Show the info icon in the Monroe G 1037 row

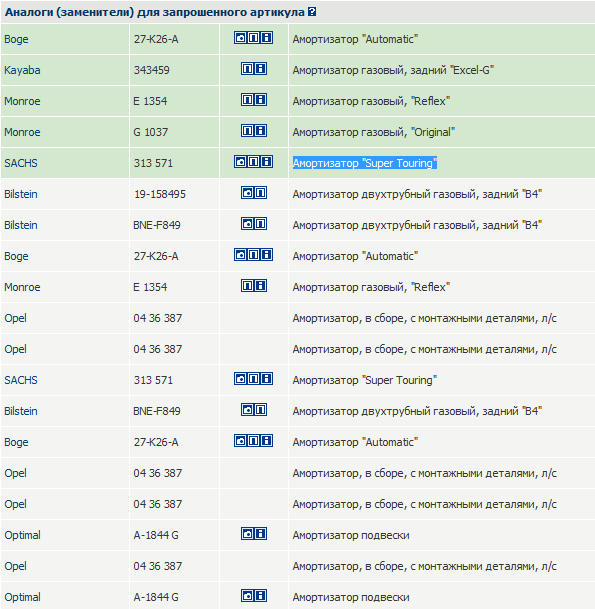click(x=261, y=130)
